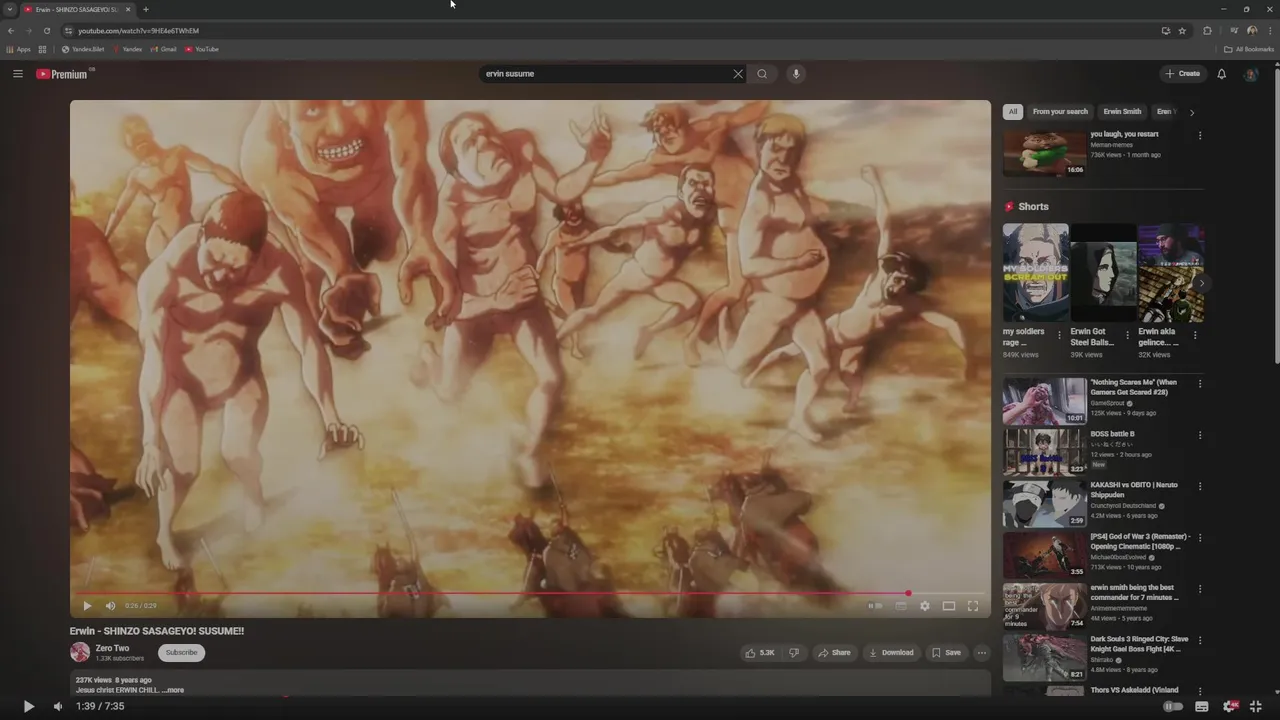
Task: Open more actions beside the Save button
Action: pos(982,653)
